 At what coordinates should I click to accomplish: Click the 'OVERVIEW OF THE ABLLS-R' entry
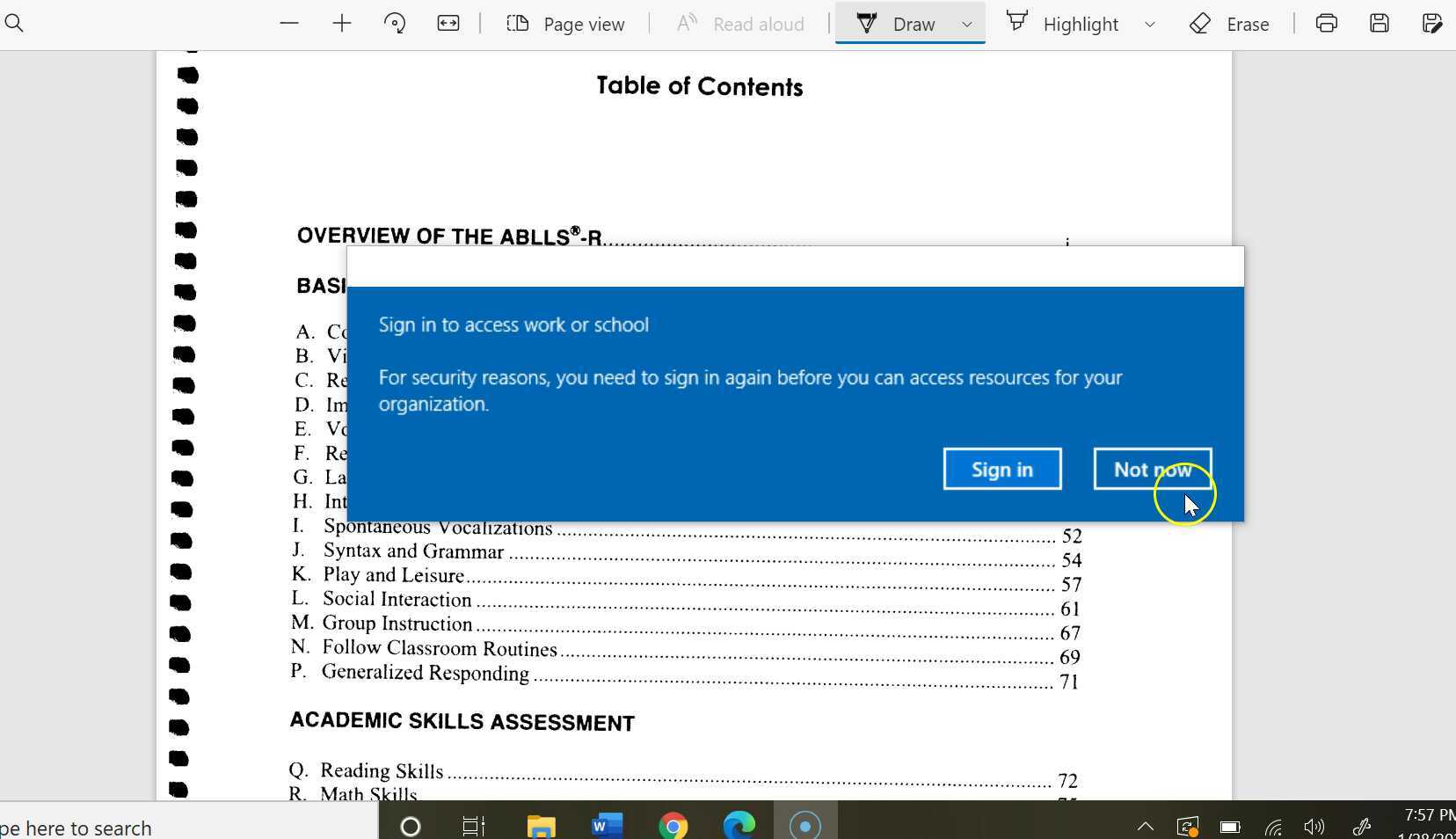click(x=449, y=236)
